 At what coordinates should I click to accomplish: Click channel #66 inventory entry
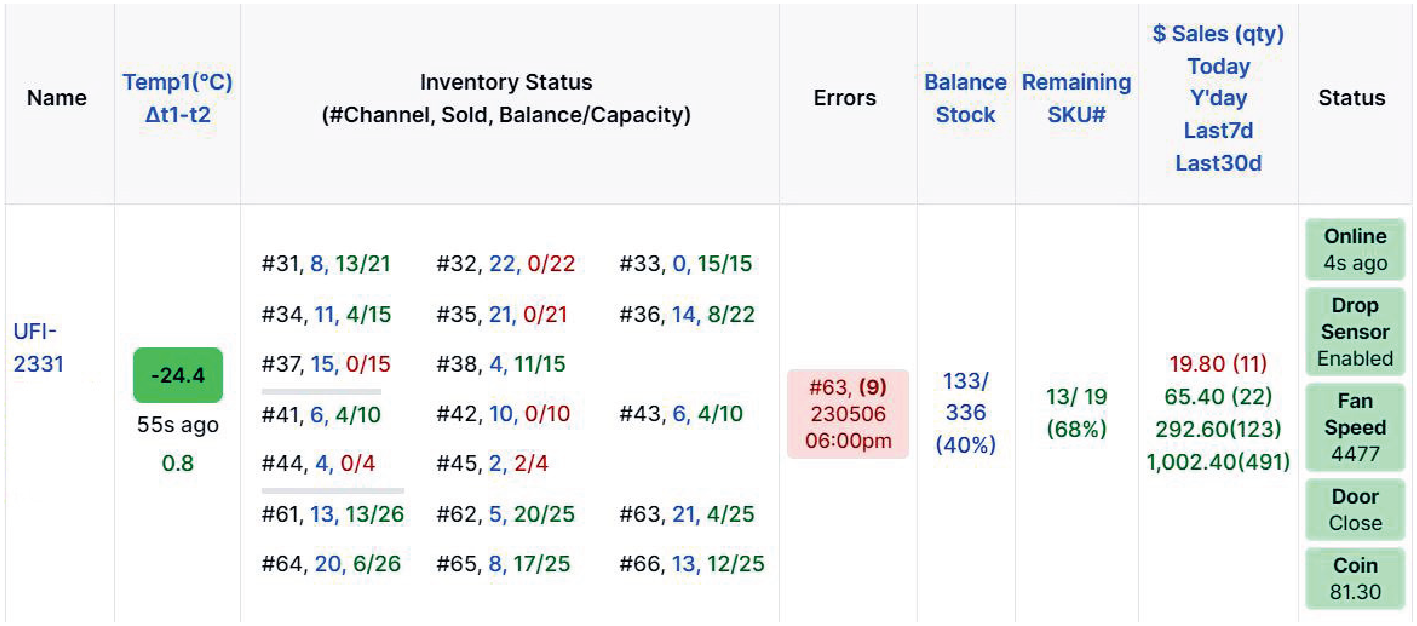click(692, 564)
